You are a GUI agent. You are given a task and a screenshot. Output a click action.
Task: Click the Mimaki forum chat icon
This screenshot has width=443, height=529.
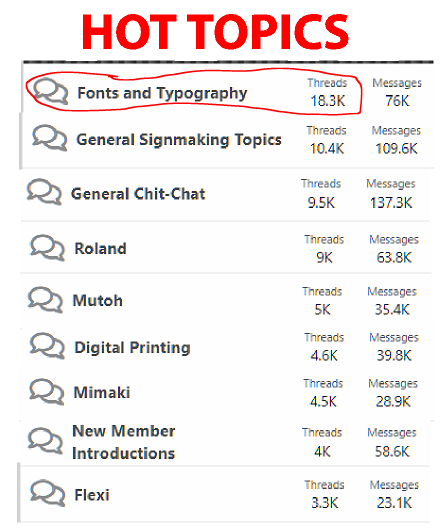coord(46,391)
